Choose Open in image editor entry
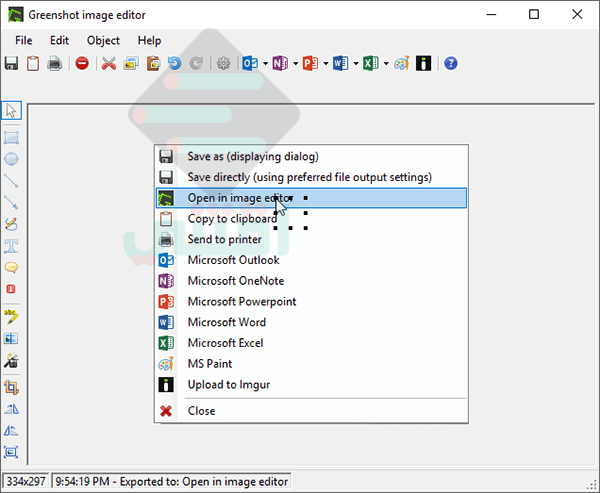This screenshot has width=600, height=493. 311,198
